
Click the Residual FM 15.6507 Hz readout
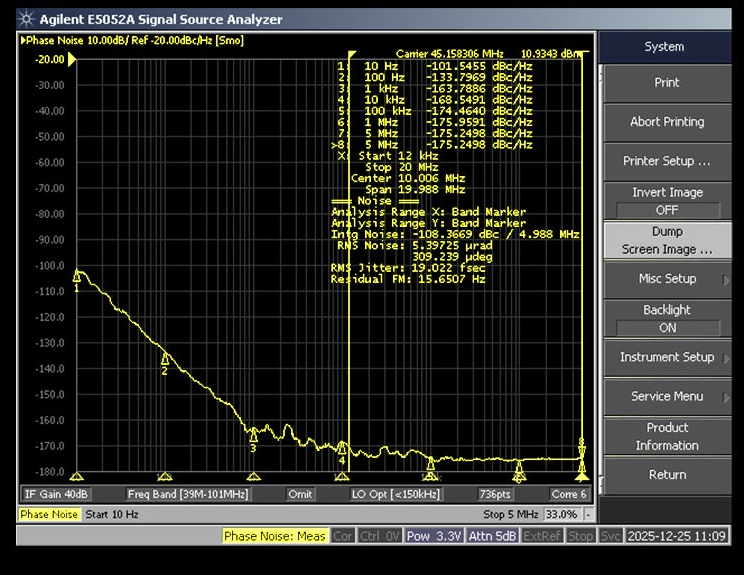point(408,279)
